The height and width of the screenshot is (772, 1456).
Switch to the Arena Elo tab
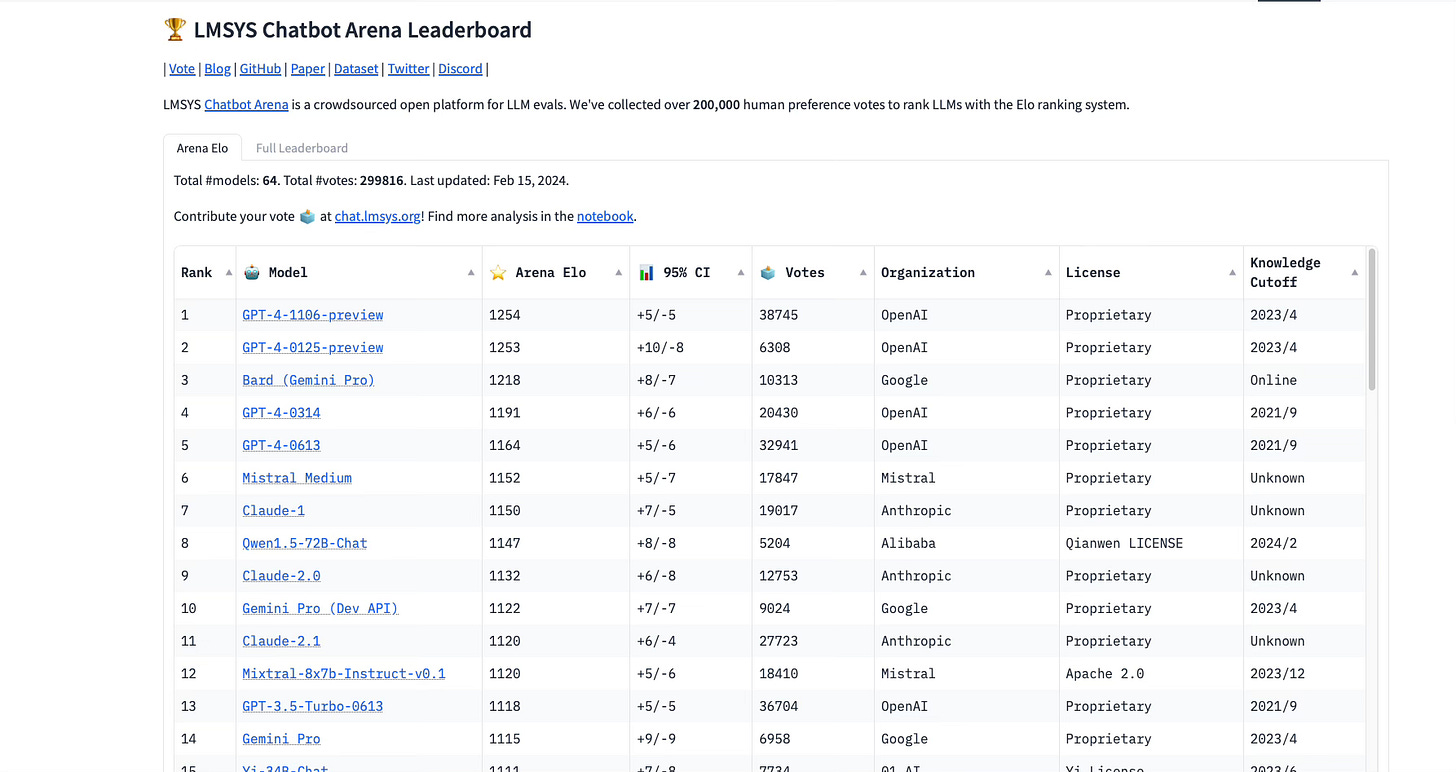[x=202, y=148]
